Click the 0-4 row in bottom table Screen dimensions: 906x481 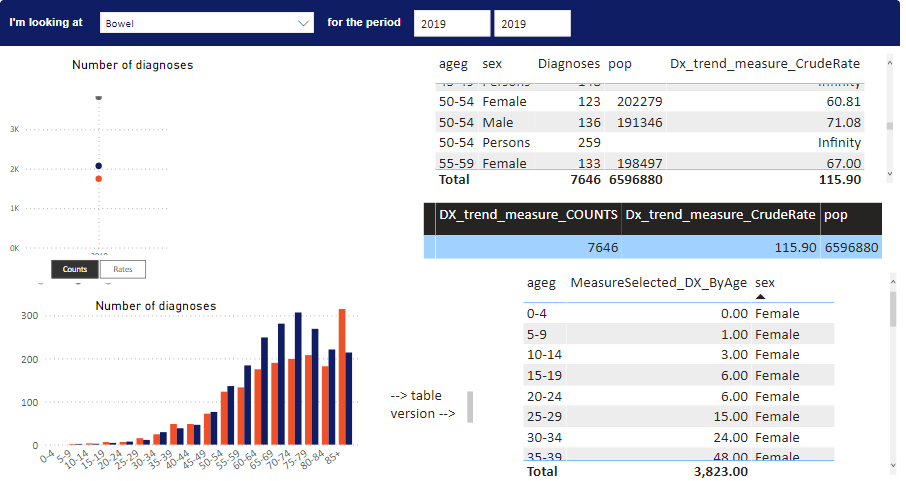[x=678, y=313]
